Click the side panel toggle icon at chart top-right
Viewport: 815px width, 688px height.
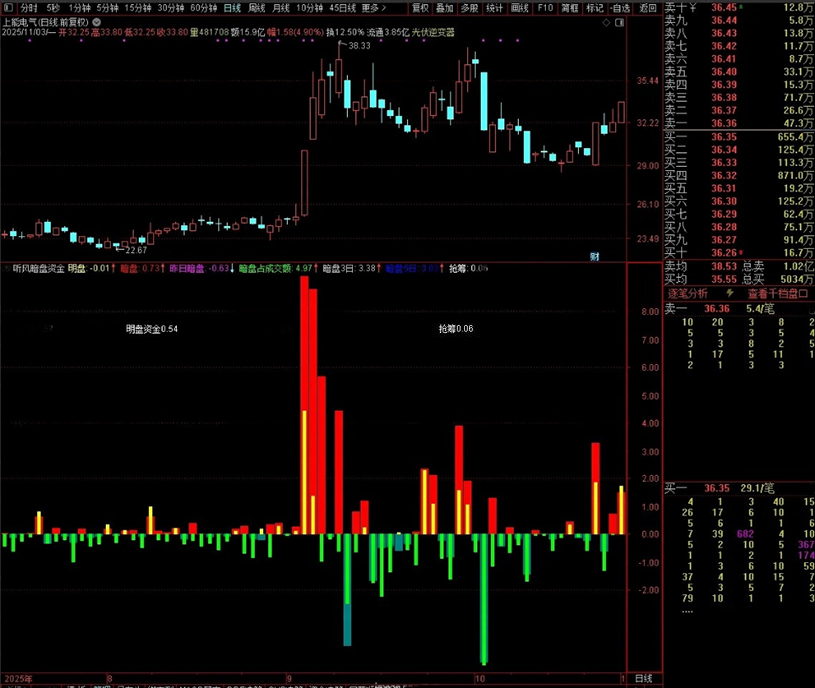[620, 22]
